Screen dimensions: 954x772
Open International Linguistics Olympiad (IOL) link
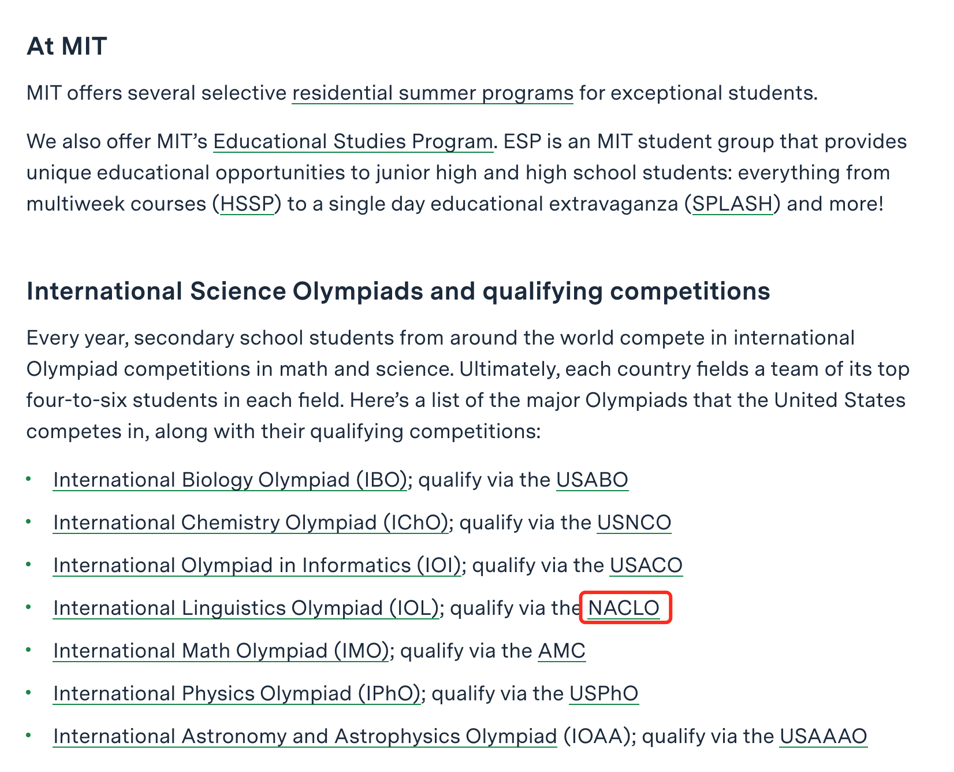pos(247,609)
